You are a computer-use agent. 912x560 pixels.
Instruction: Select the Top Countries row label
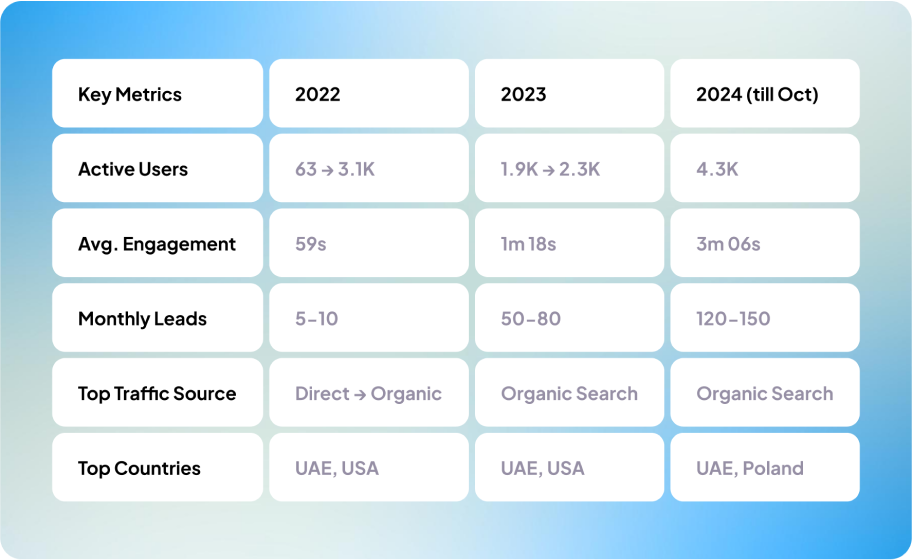coord(157,468)
